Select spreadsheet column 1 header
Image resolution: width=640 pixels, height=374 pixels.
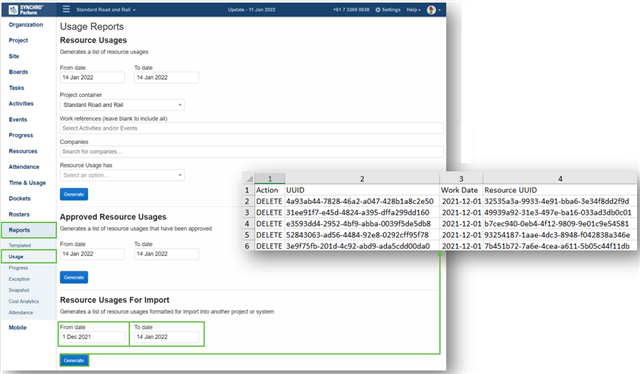(x=269, y=179)
